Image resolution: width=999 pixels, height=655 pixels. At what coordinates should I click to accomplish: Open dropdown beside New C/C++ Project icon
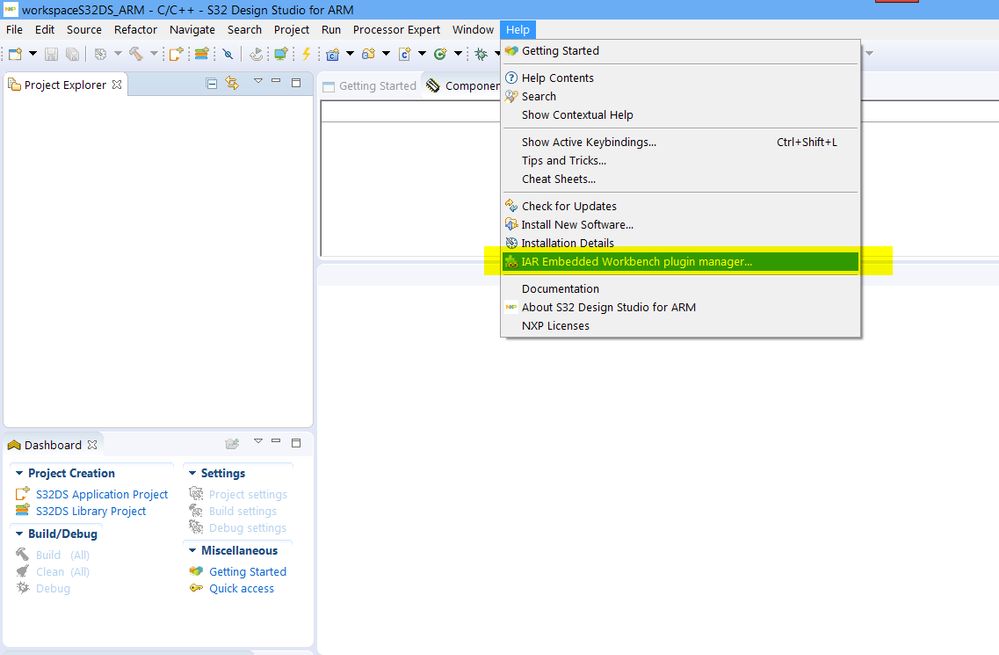350,54
